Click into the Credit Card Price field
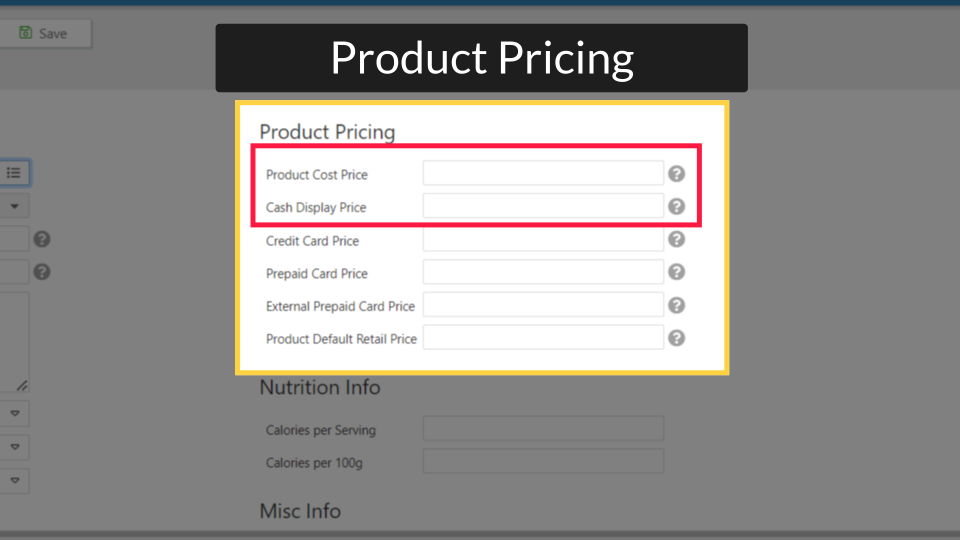960x540 pixels. click(x=543, y=239)
